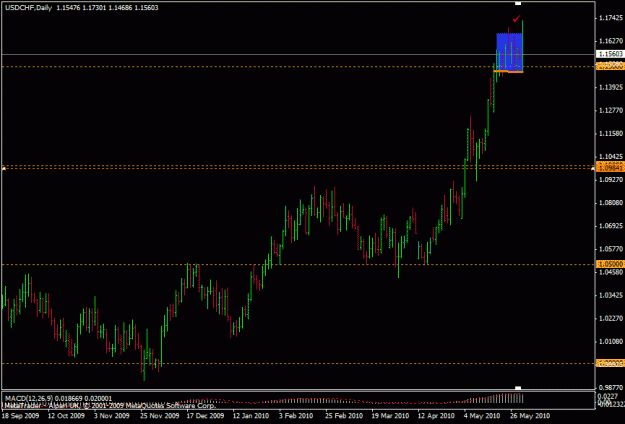Click the 1.06925 price scale label
This screenshot has width=625, height=424.
(610, 226)
